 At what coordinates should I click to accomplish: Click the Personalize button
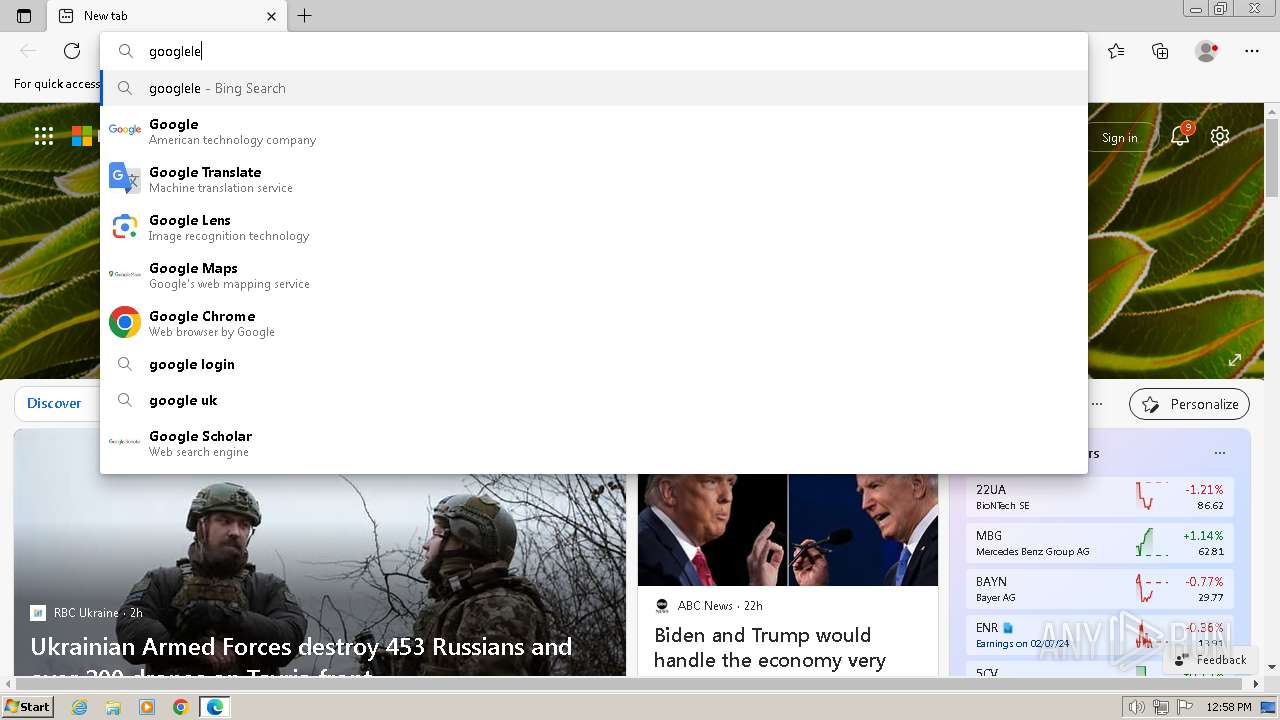click(1189, 404)
